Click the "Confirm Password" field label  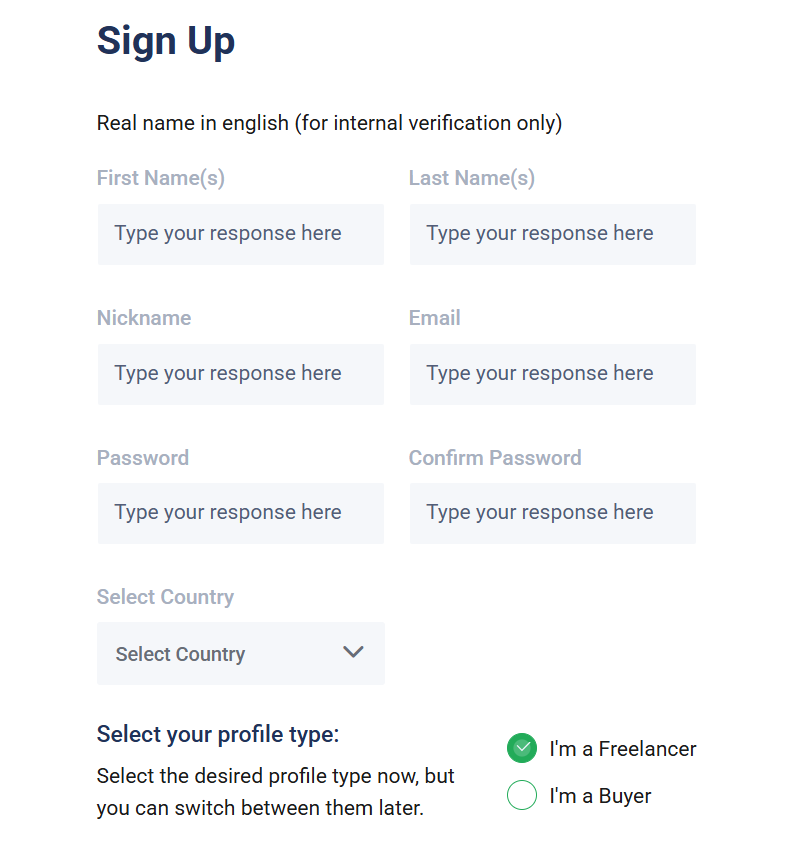pyautogui.click(x=495, y=458)
